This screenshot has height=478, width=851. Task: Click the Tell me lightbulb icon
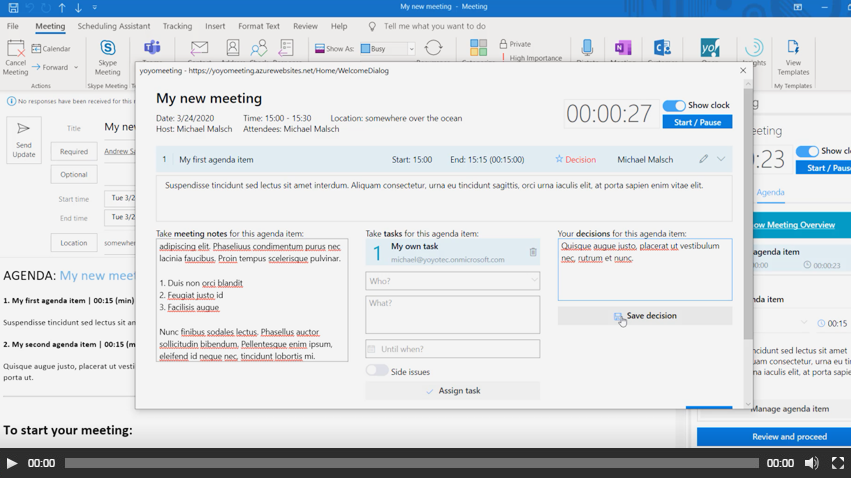[372, 26]
